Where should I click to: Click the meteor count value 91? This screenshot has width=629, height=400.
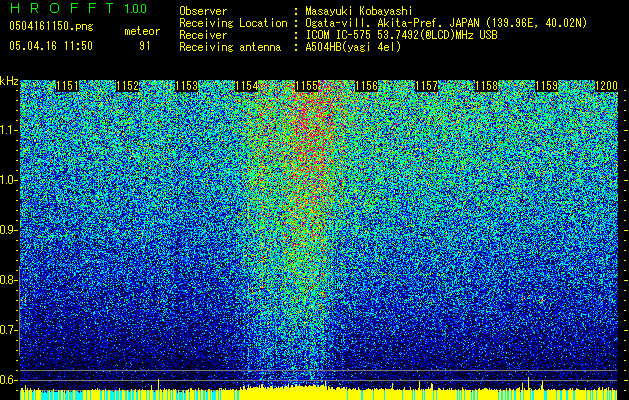pyautogui.click(x=145, y=46)
